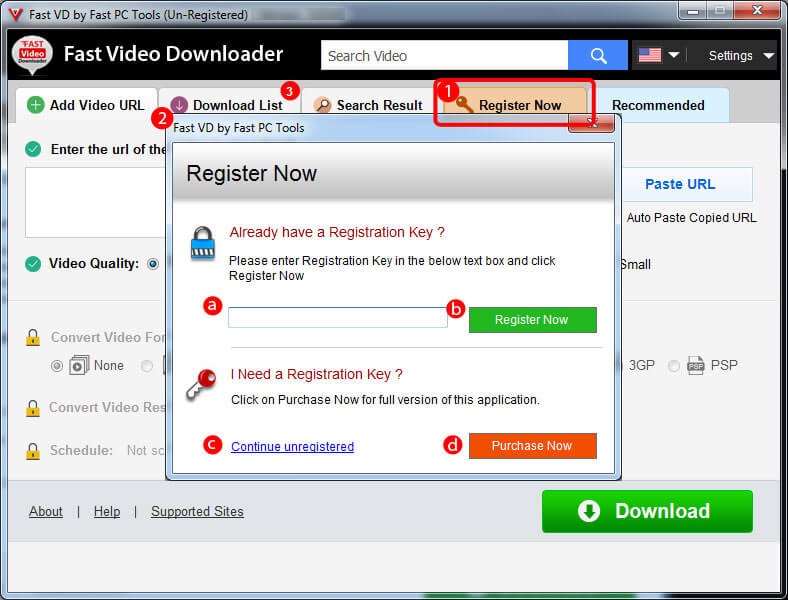Open the Search Result tab

point(368,105)
